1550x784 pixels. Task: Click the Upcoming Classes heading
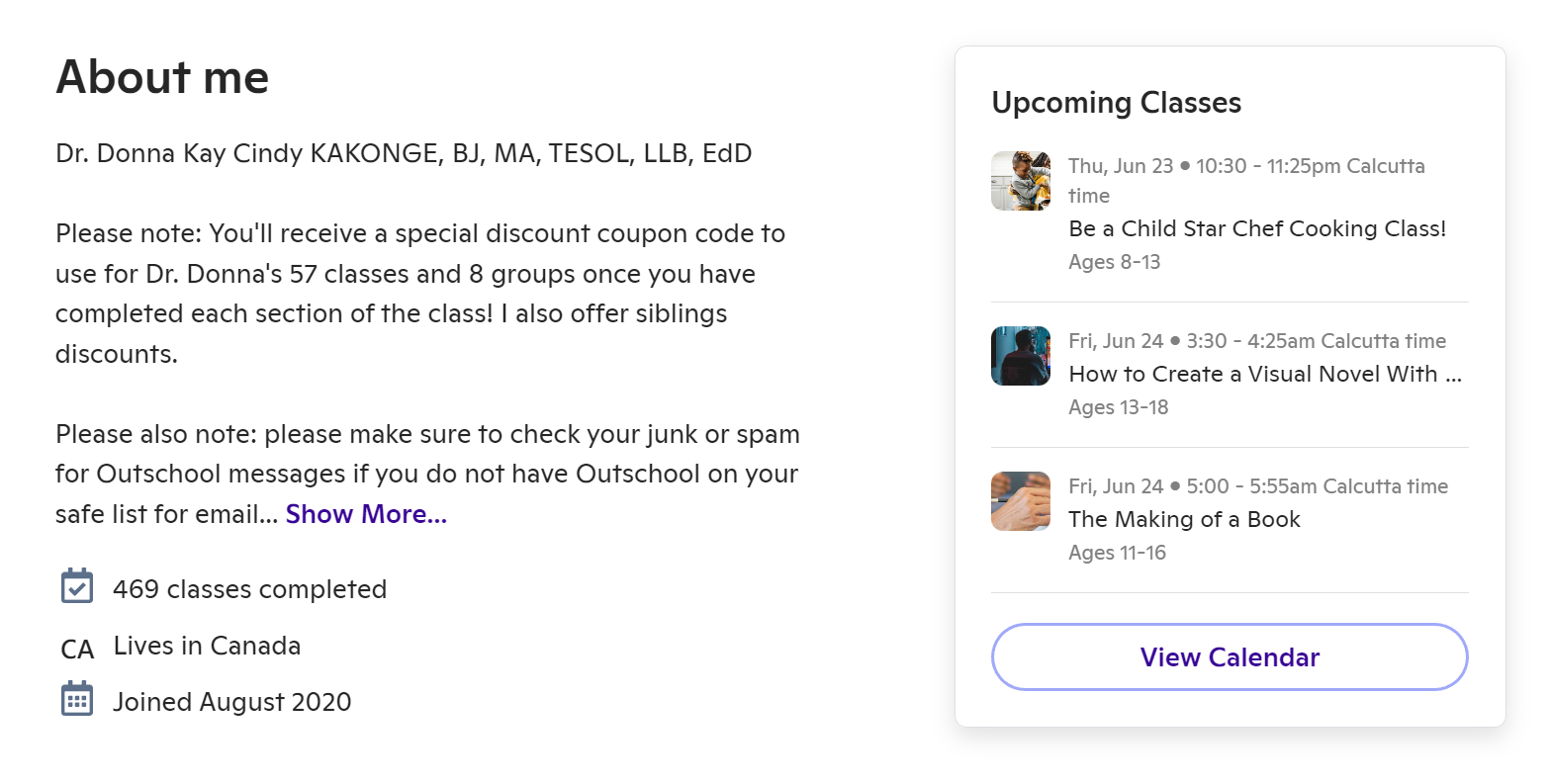click(x=1116, y=103)
